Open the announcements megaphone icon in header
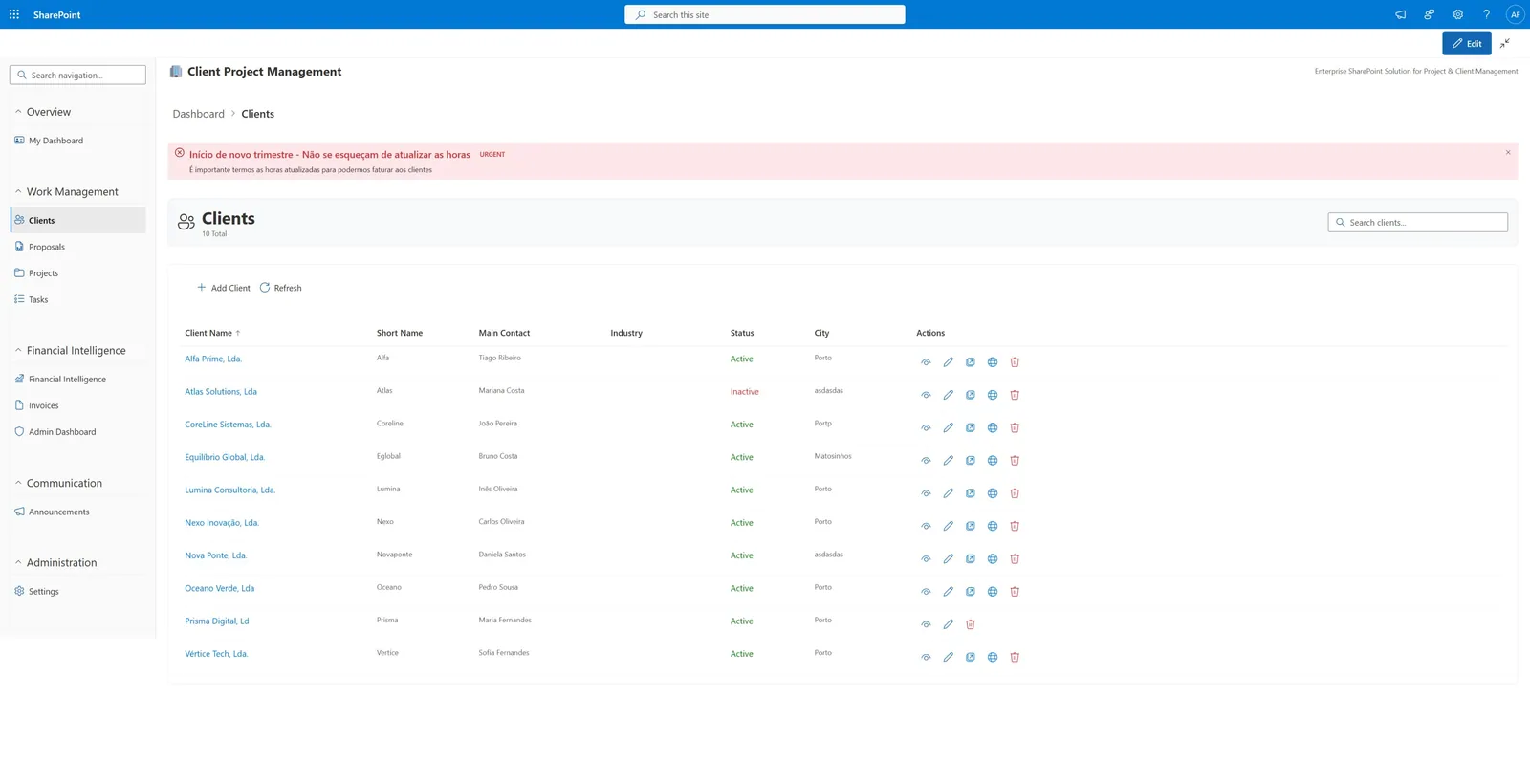Viewport: 1530px width, 784px height. (x=1400, y=14)
